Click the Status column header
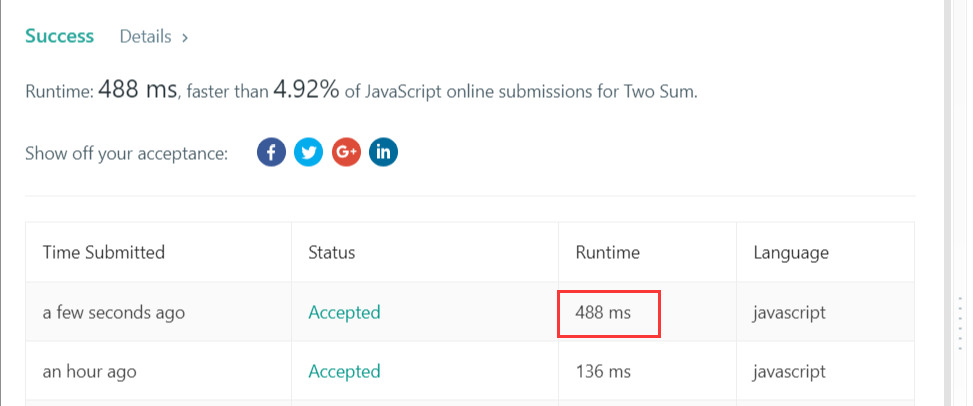This screenshot has width=973, height=406. click(x=331, y=252)
